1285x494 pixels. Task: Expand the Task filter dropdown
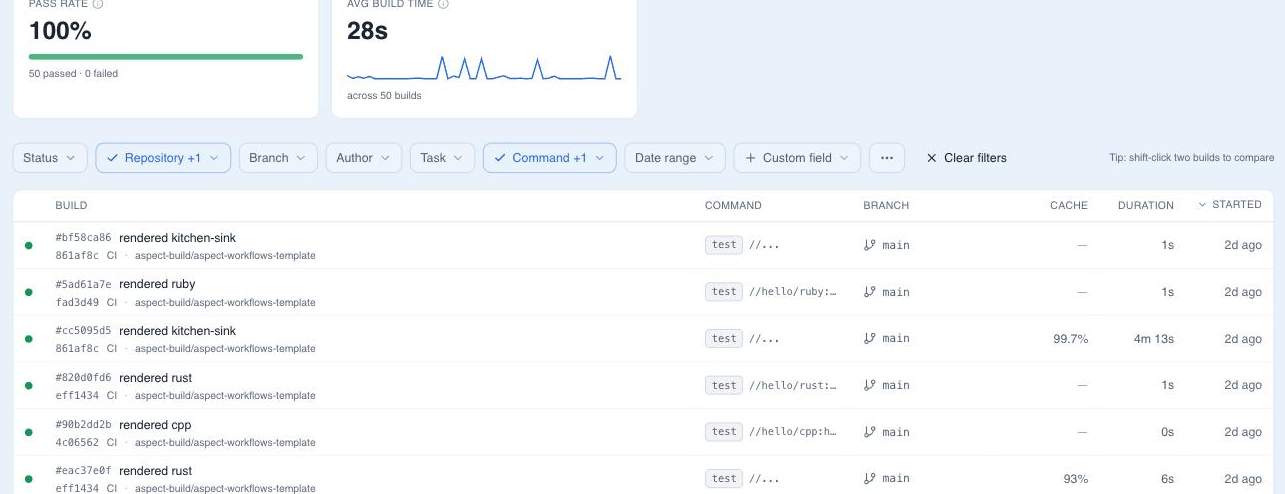pos(442,158)
